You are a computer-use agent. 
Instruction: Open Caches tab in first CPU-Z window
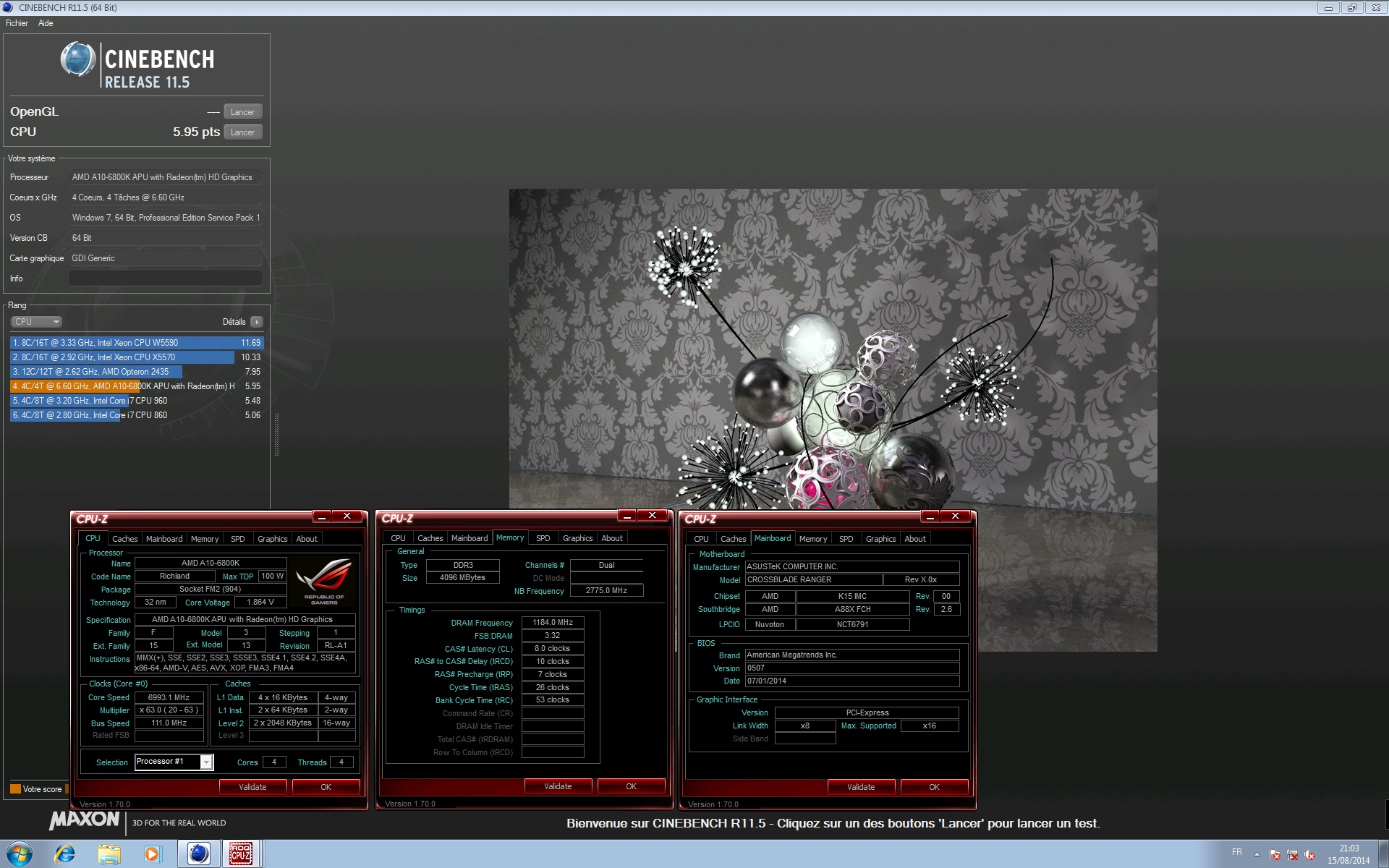pos(124,539)
